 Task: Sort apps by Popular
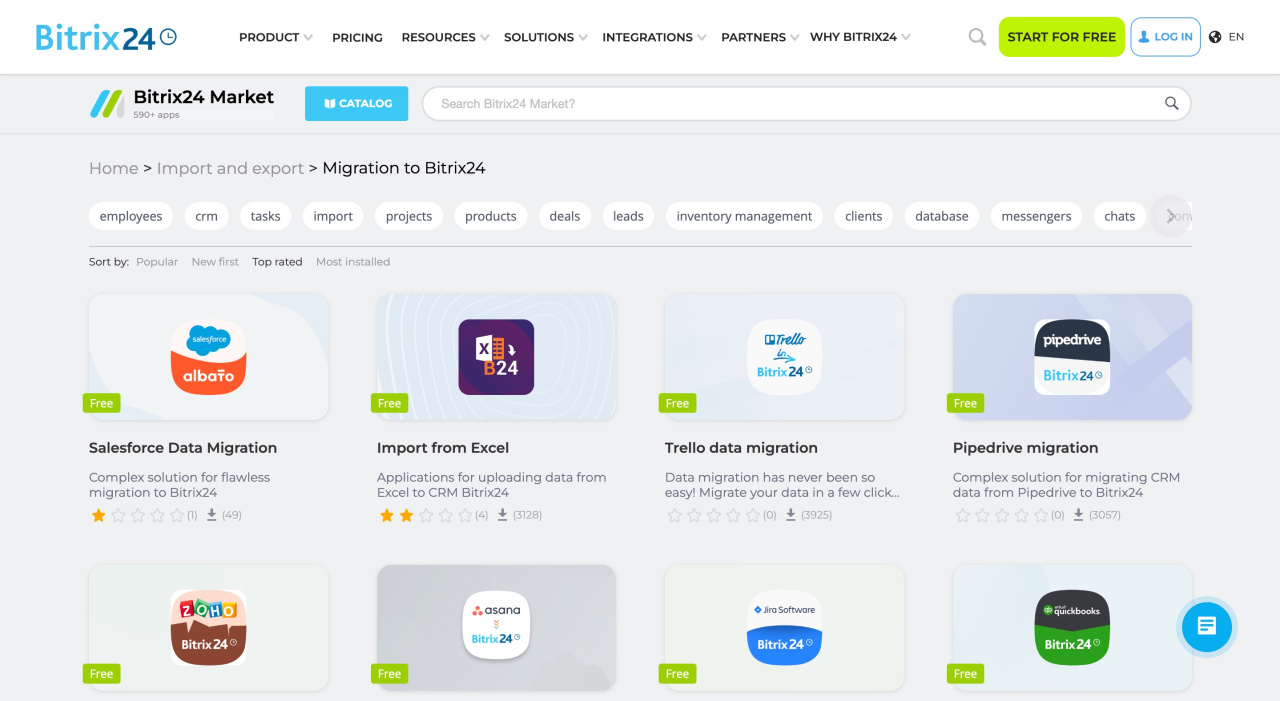(157, 262)
